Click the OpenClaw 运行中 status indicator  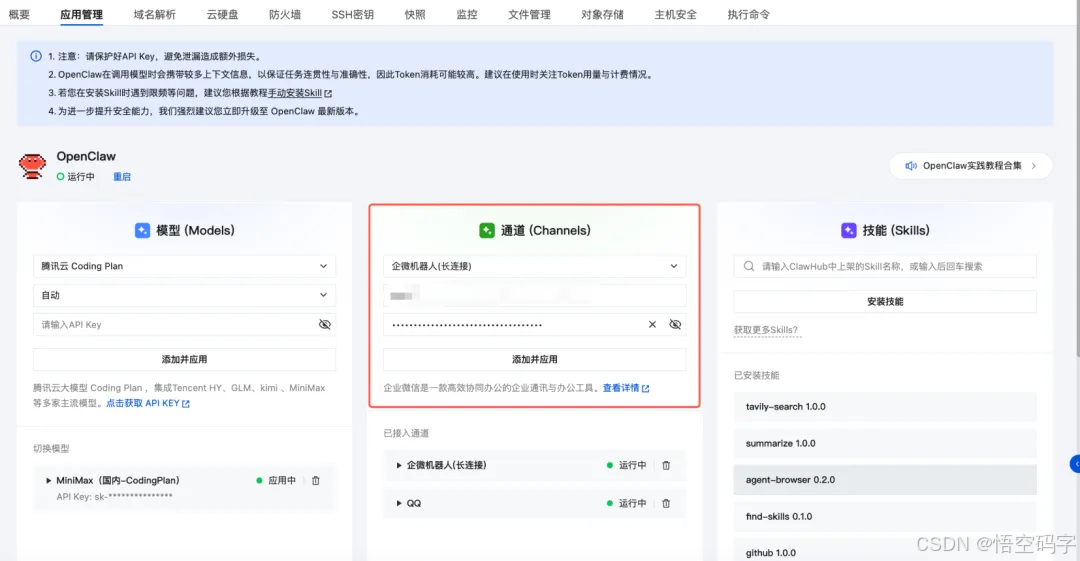click(76, 177)
